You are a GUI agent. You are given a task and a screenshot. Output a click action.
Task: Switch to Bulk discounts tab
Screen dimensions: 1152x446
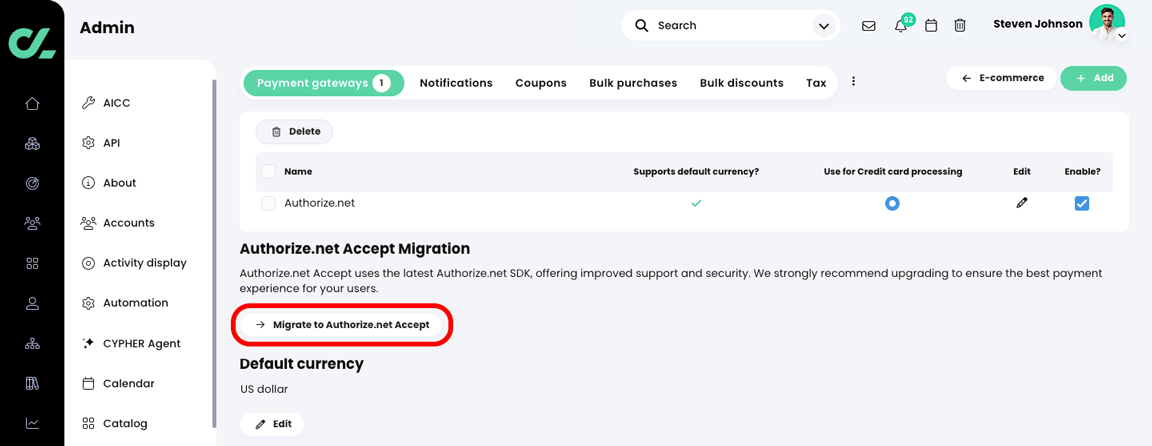pyautogui.click(x=741, y=83)
